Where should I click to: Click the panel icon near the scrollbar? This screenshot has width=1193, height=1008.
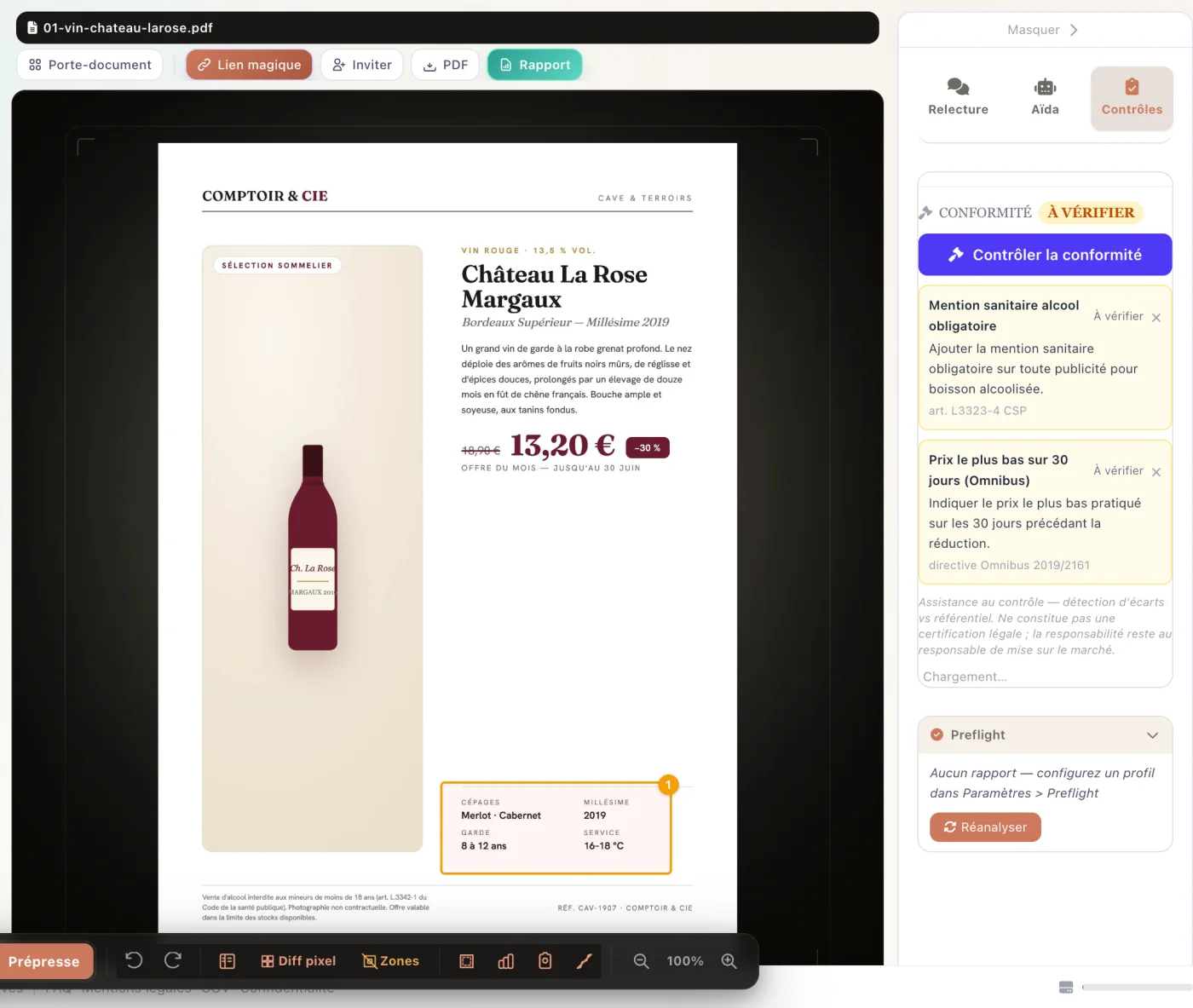(x=1066, y=988)
